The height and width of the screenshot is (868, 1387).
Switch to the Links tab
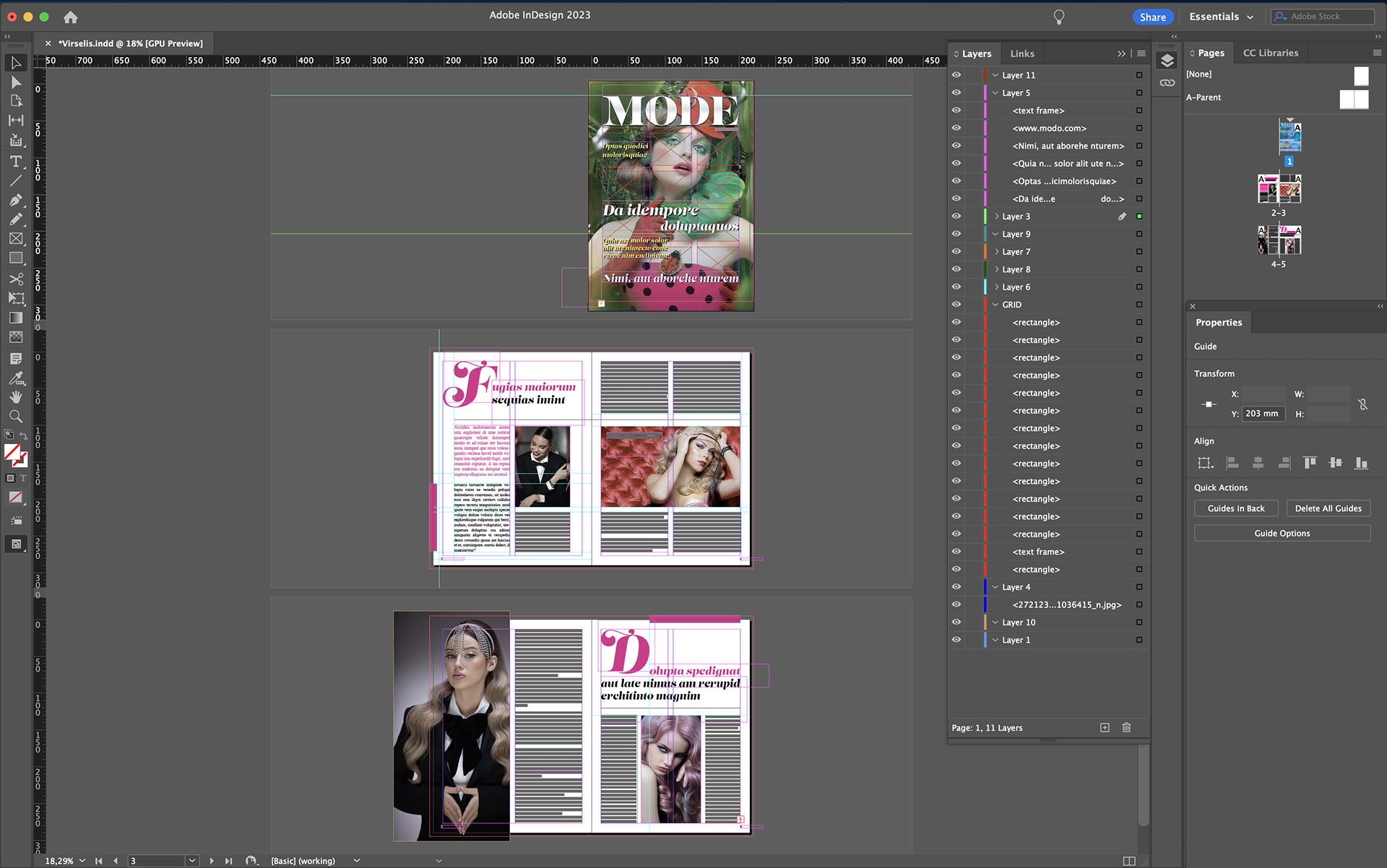(1021, 53)
